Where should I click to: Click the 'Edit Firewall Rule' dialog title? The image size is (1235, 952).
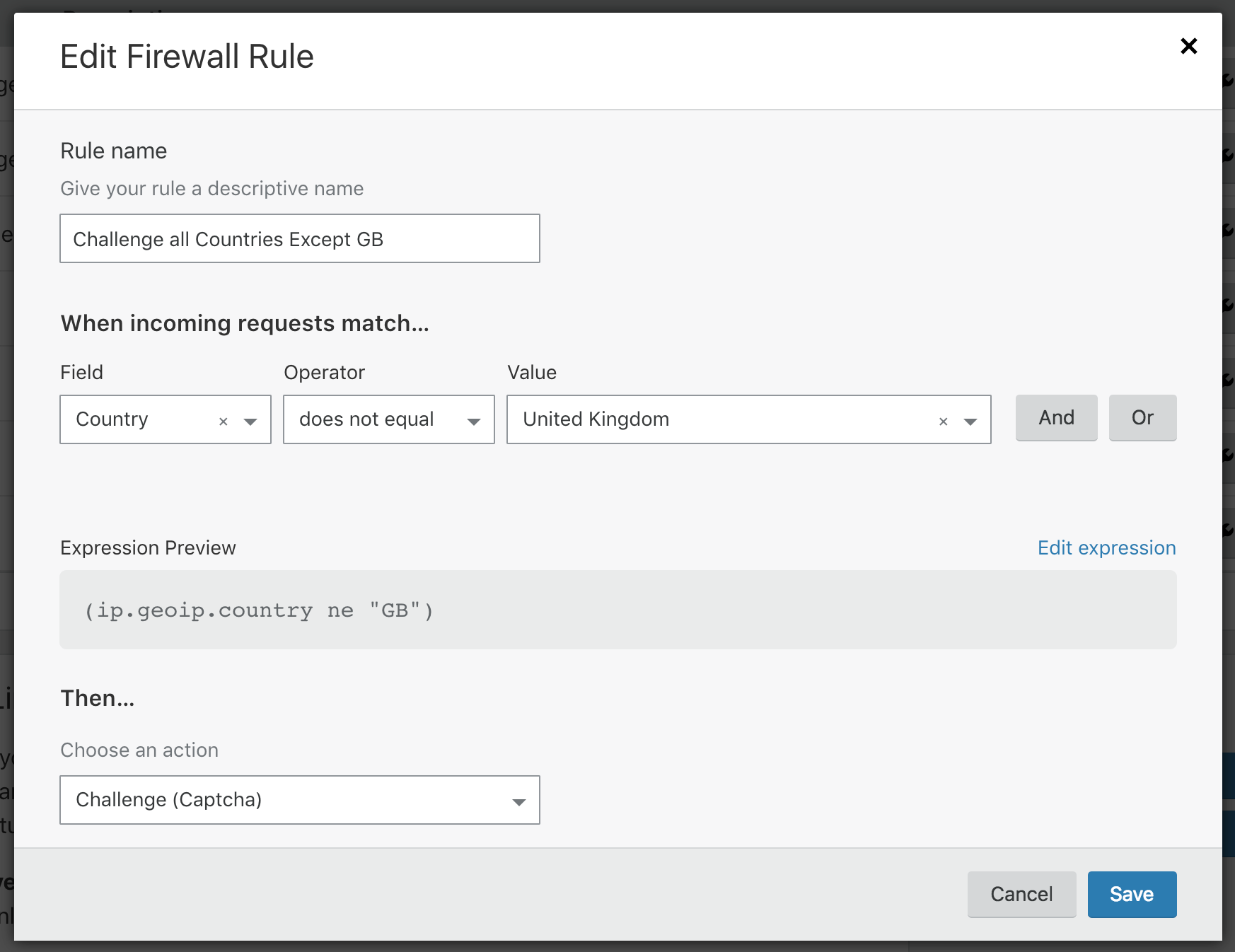(187, 57)
